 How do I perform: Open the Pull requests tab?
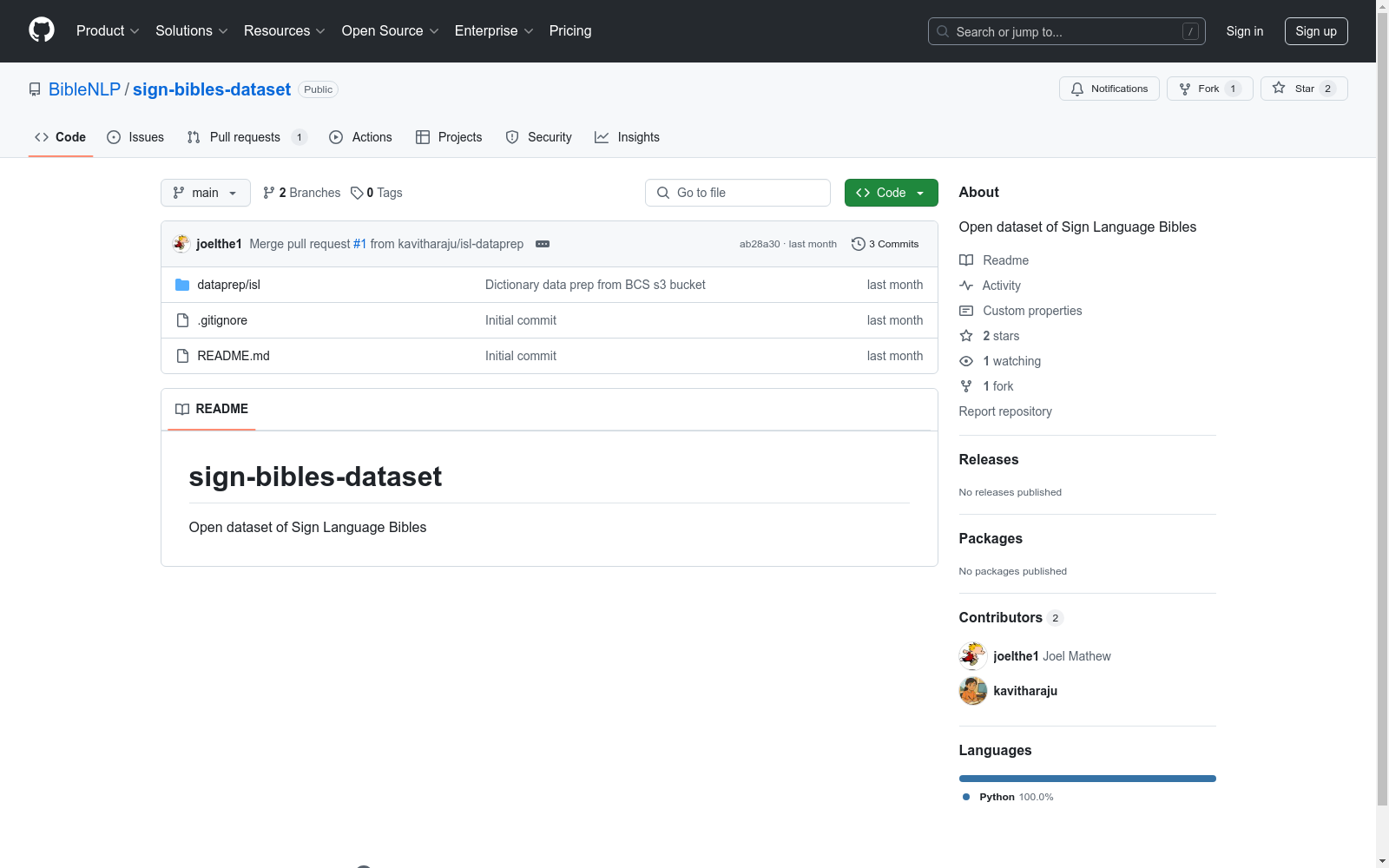pyautogui.click(x=247, y=137)
